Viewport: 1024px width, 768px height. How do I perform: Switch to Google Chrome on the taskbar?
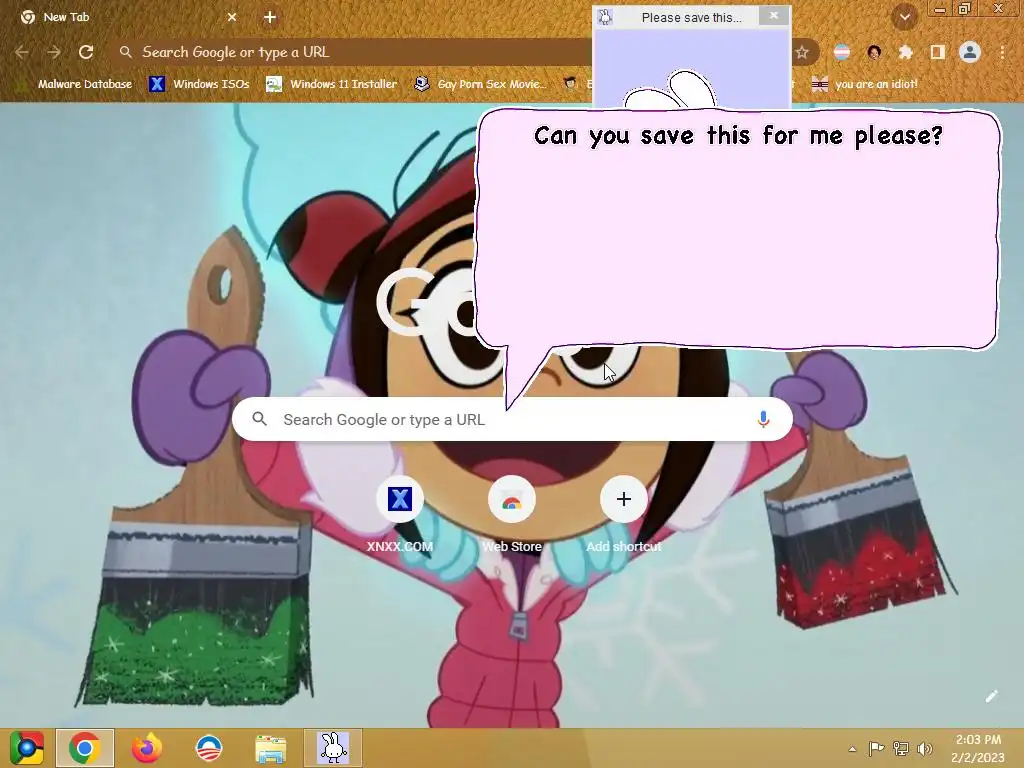pyautogui.click(x=85, y=748)
